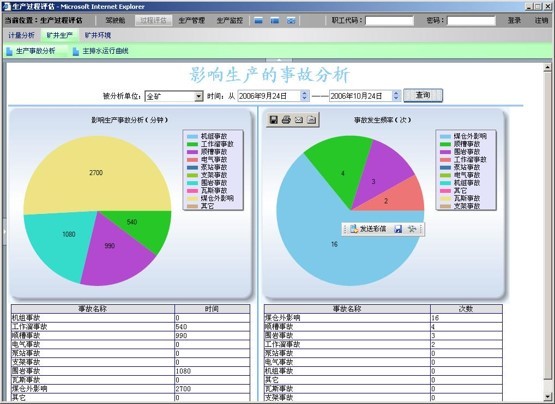Click the tools icon in floating toolbar
The width and height of the screenshot is (555, 404).
[412, 229]
